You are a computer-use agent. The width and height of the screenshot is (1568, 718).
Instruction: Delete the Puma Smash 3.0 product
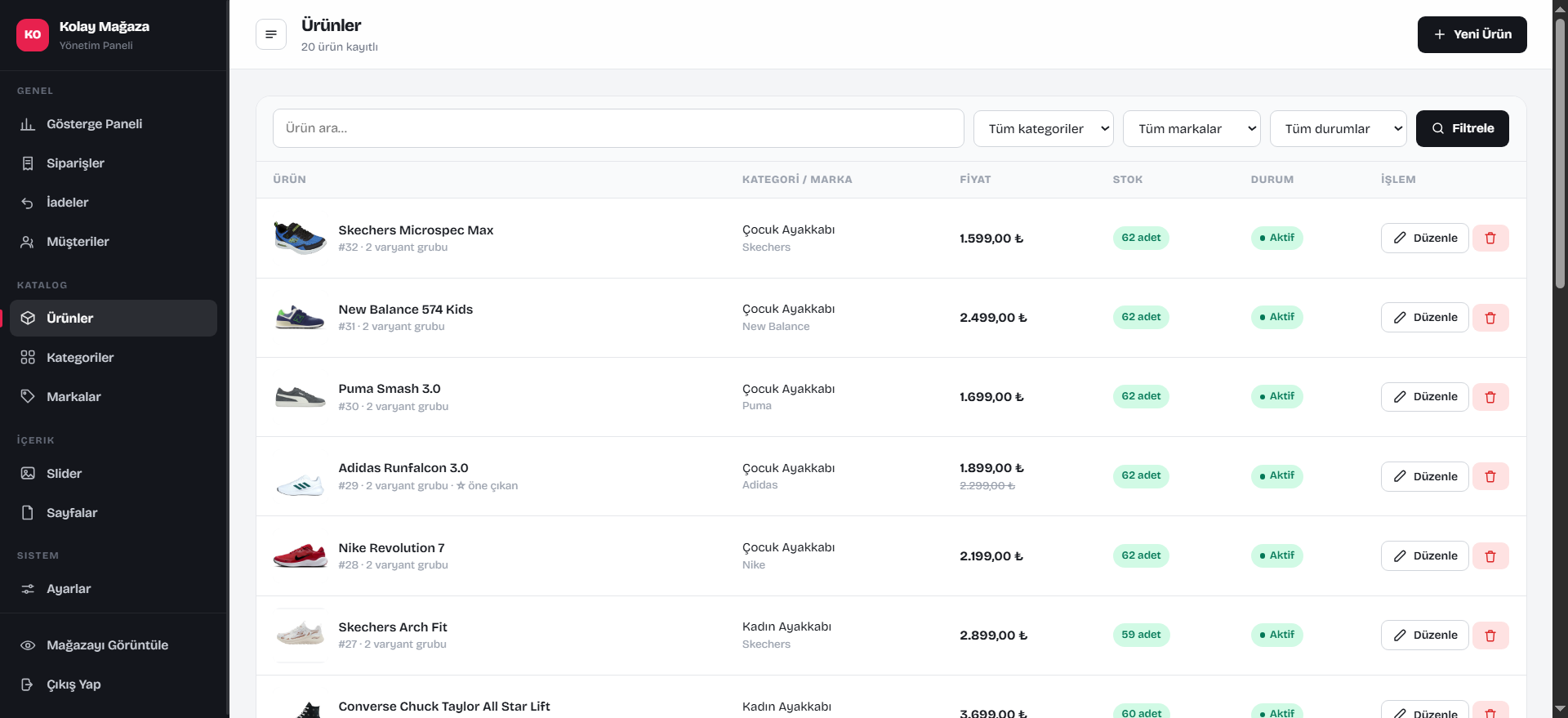coord(1490,397)
